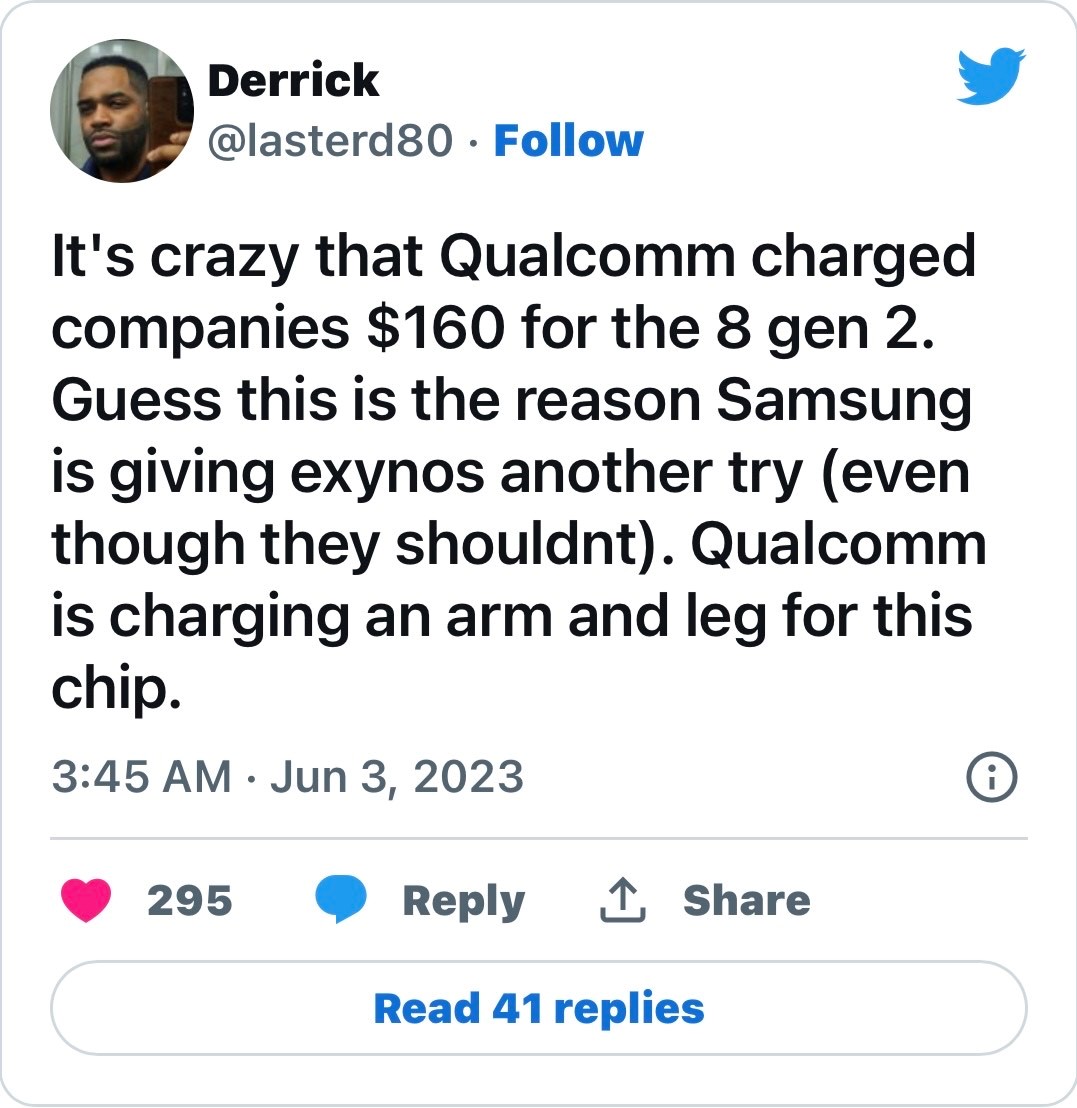Visit the @lasterd80 handle link

tap(330, 141)
